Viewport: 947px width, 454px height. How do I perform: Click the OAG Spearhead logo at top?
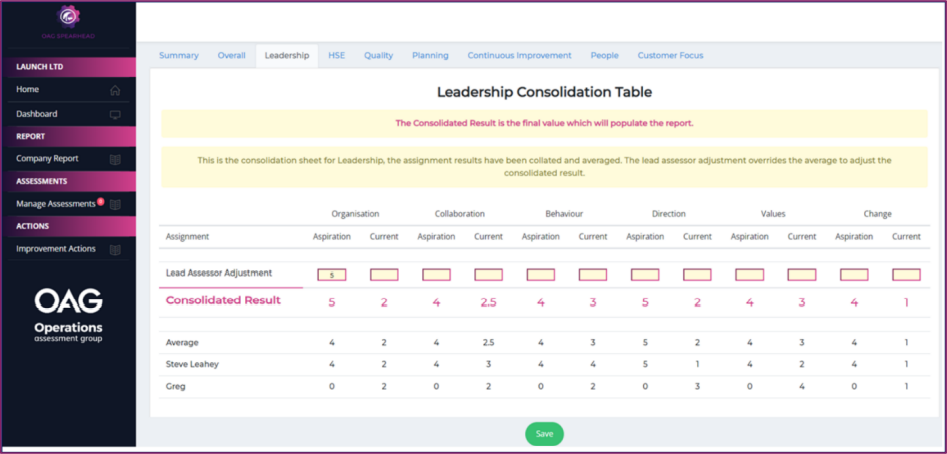point(68,16)
